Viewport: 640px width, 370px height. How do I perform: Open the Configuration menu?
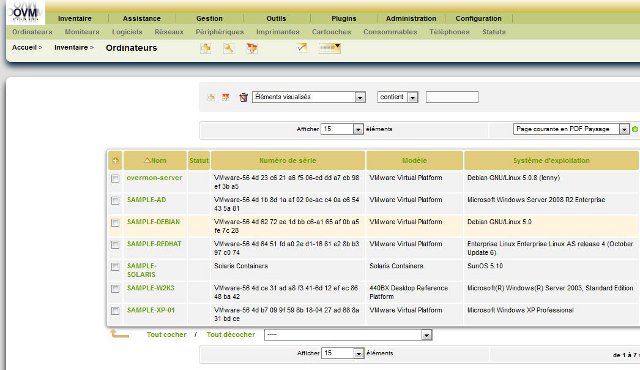pos(478,18)
